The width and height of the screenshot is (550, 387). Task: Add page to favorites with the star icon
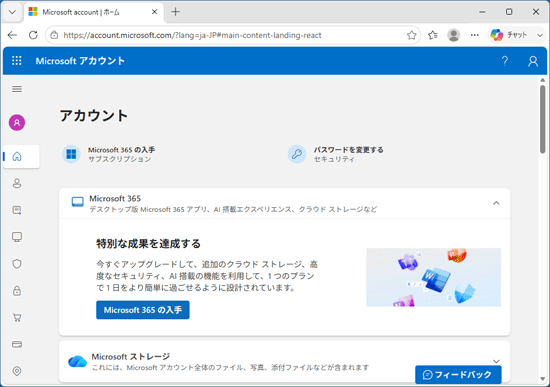click(411, 35)
